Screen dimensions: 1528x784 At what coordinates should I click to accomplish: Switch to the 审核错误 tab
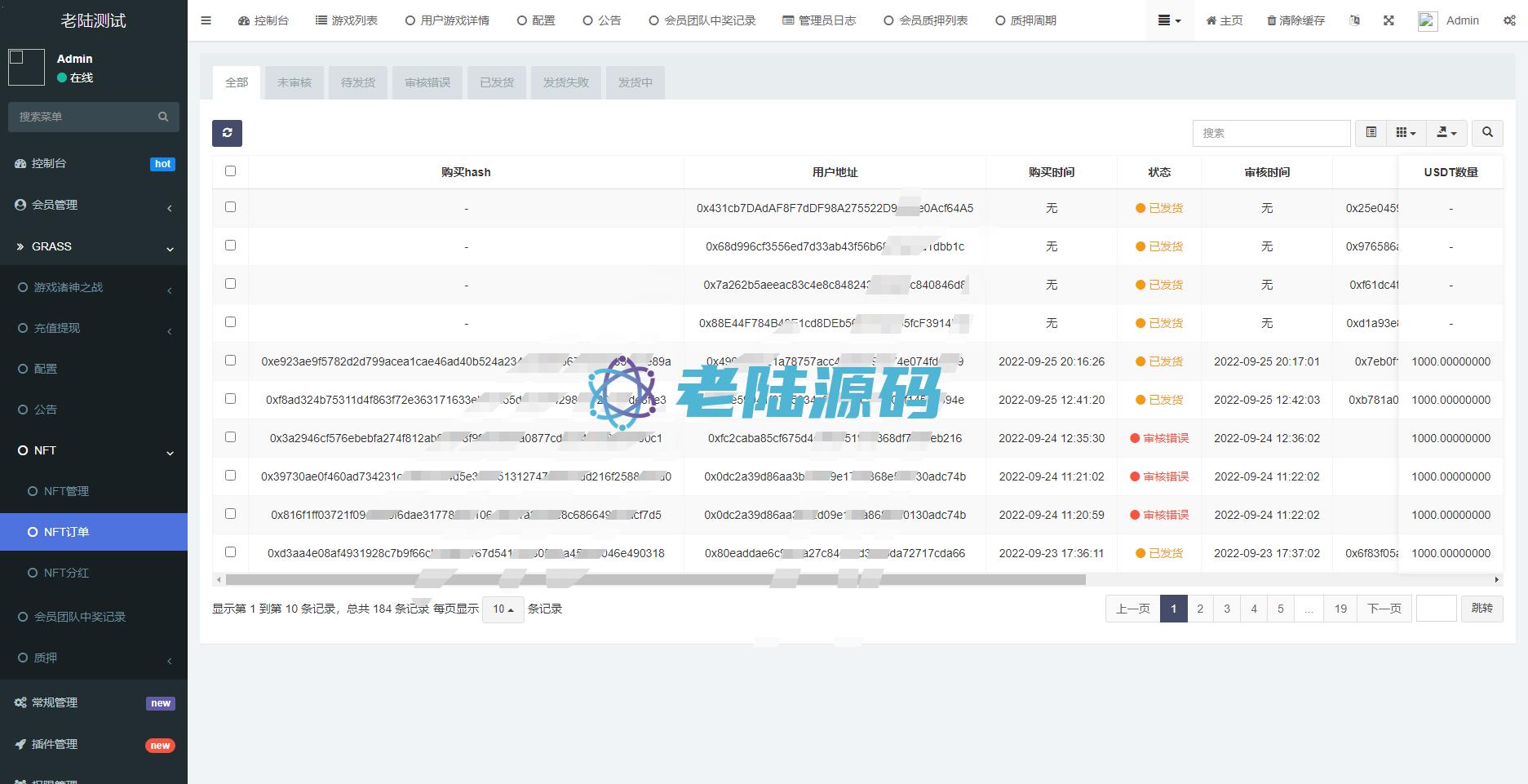tap(427, 82)
